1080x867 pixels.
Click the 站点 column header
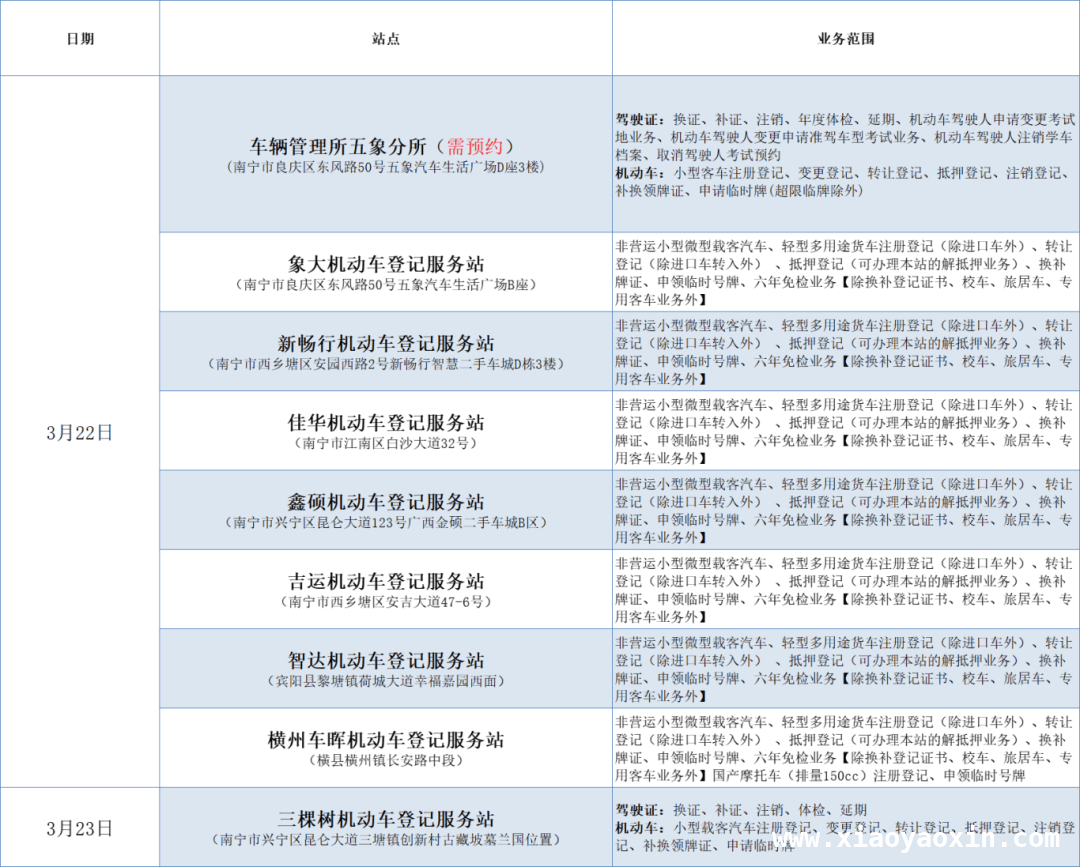(386, 39)
